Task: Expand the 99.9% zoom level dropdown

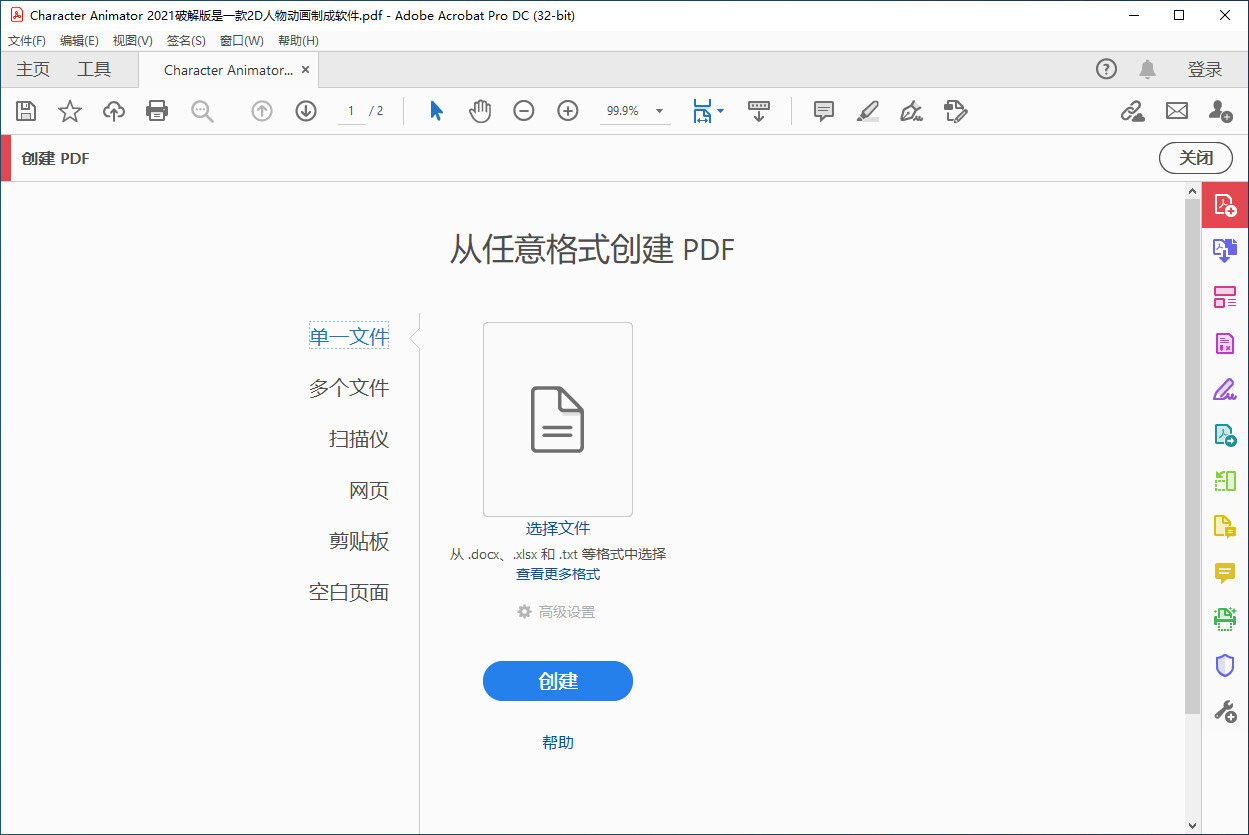Action: coord(660,111)
